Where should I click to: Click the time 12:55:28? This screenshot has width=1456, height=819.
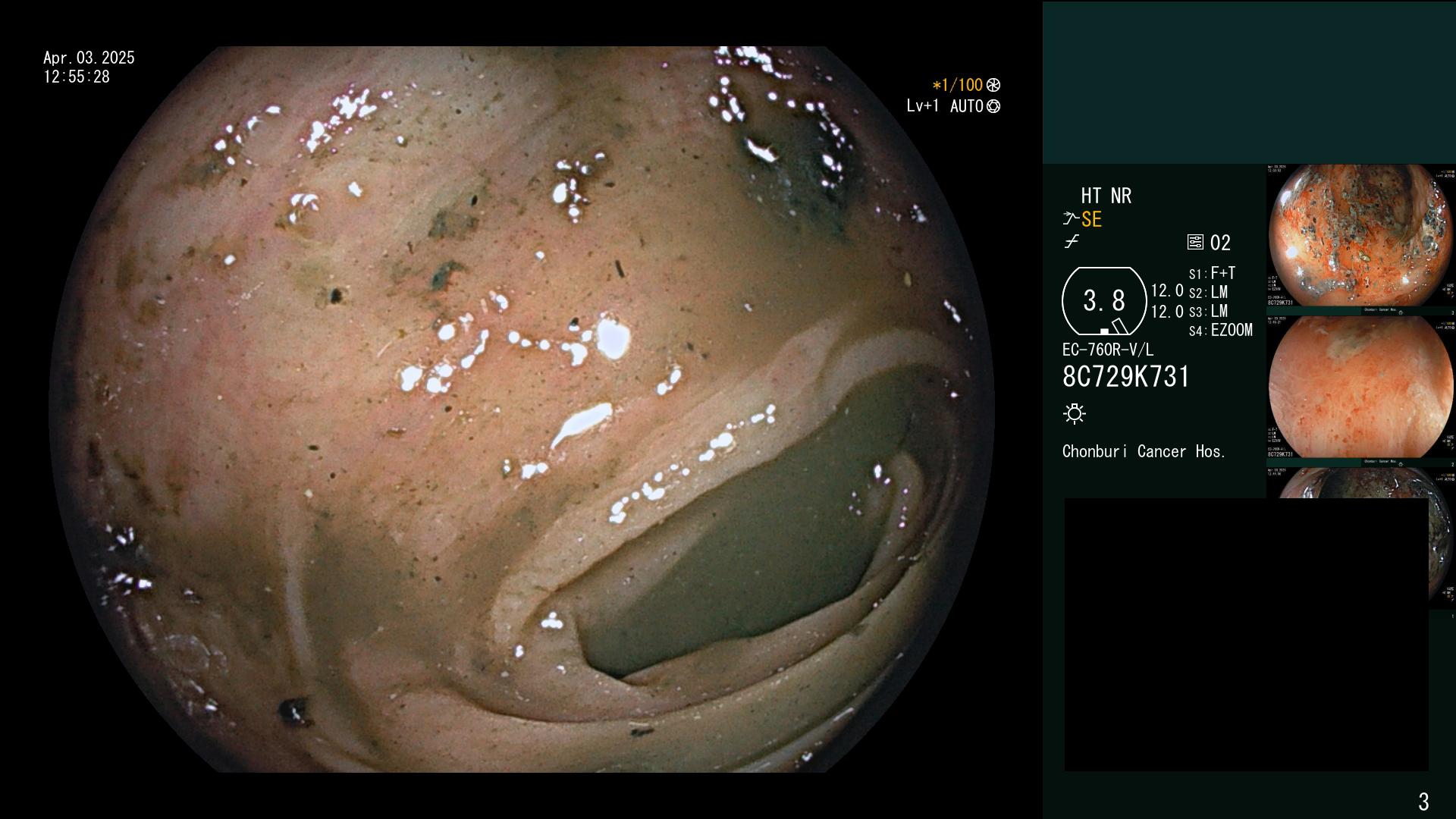[x=77, y=77]
